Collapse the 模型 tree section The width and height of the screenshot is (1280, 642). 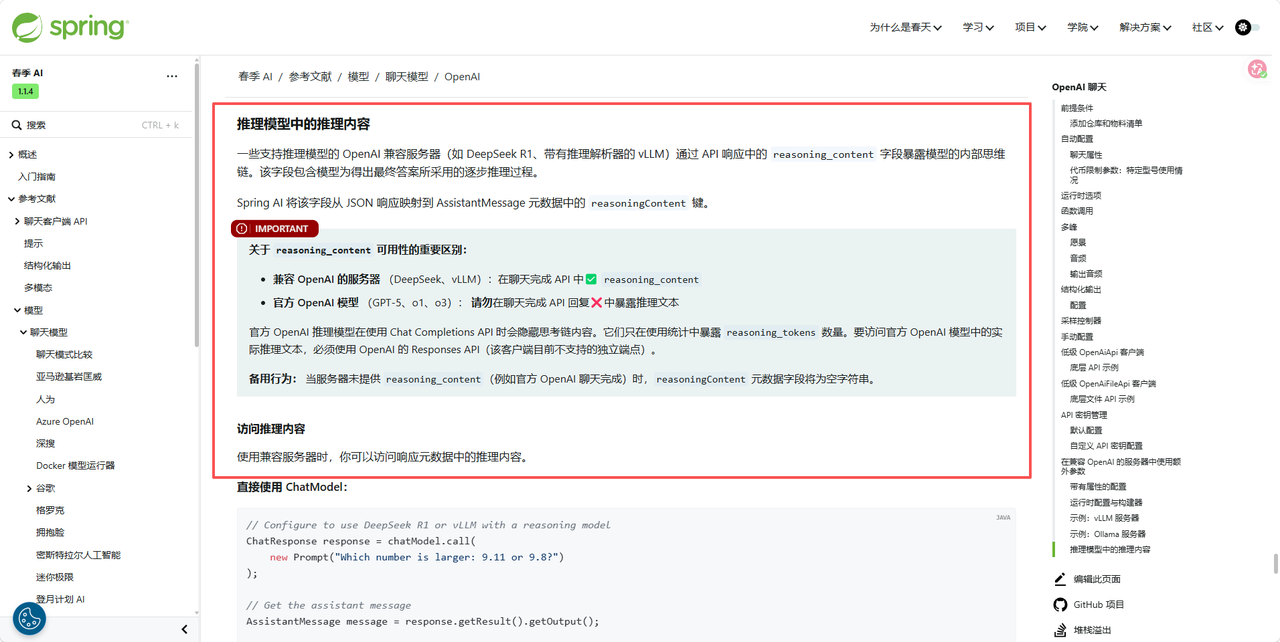coord(17,310)
